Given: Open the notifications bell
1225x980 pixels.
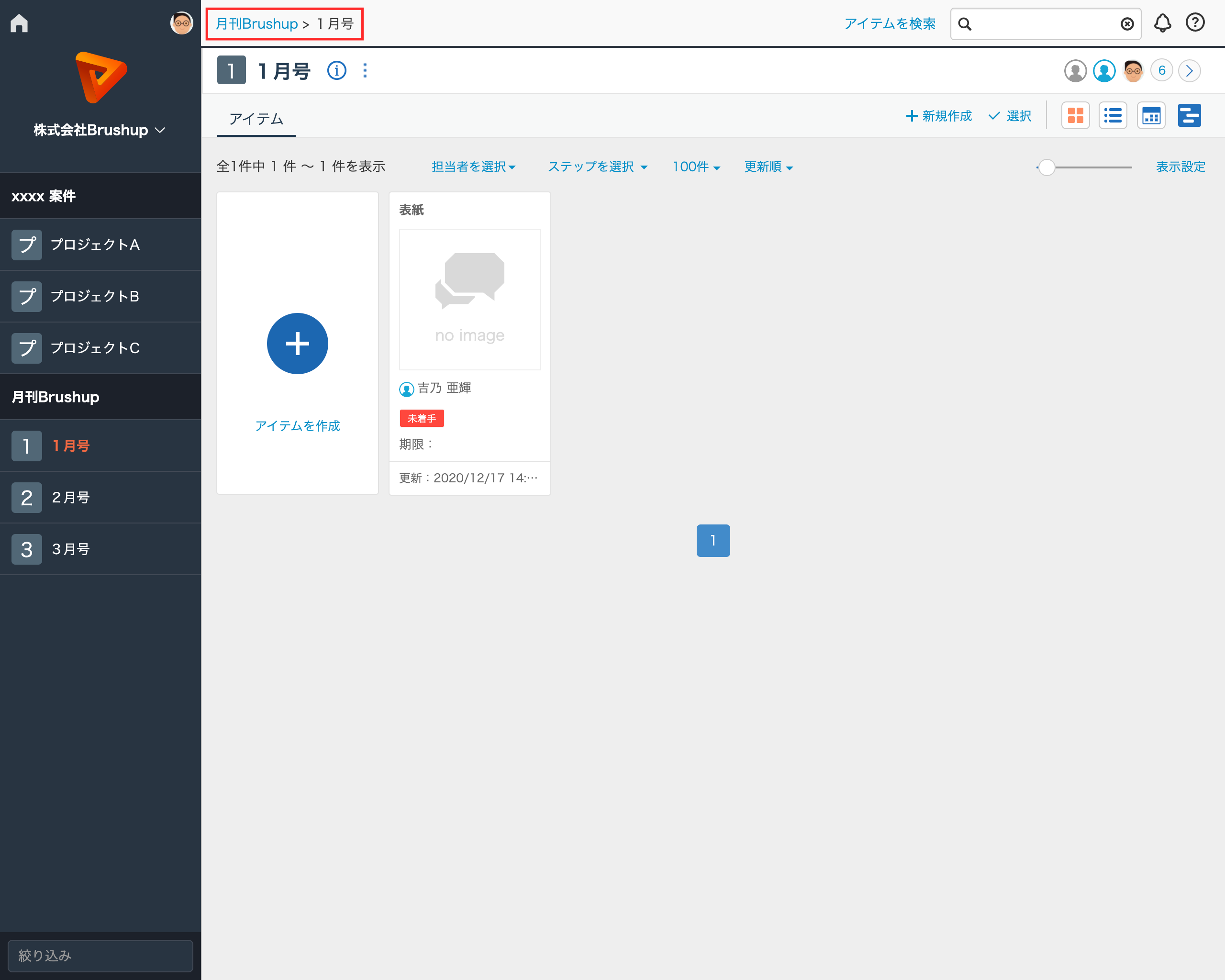Looking at the screenshot, I should [x=1162, y=23].
